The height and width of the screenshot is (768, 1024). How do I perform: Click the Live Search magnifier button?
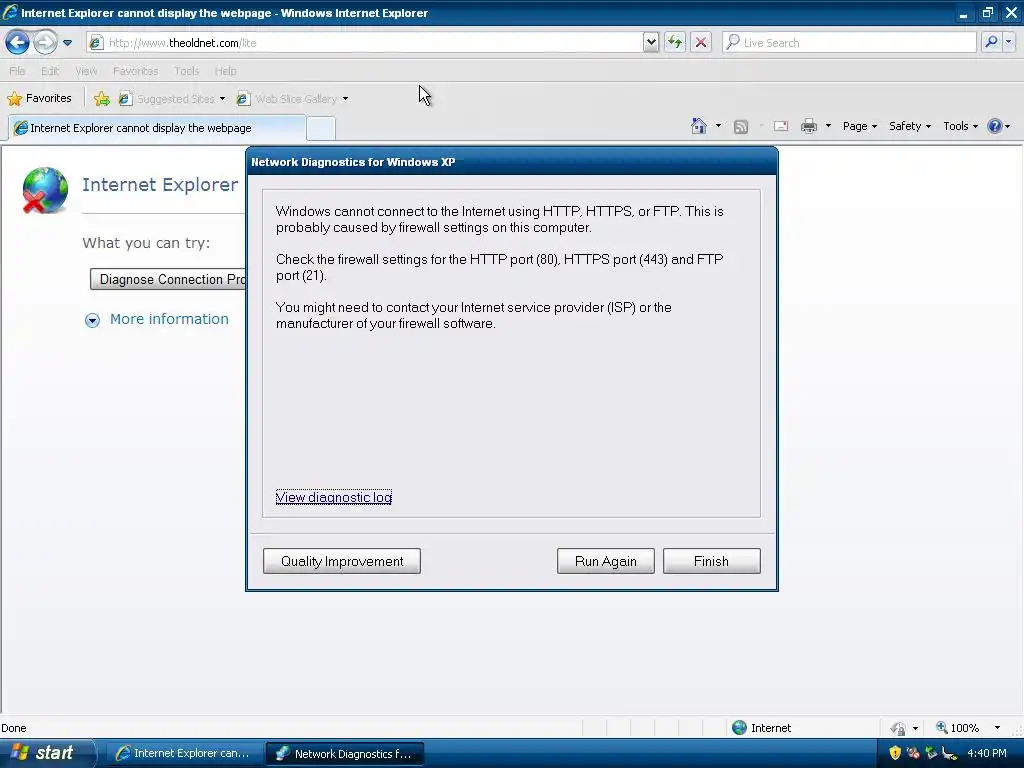click(991, 43)
